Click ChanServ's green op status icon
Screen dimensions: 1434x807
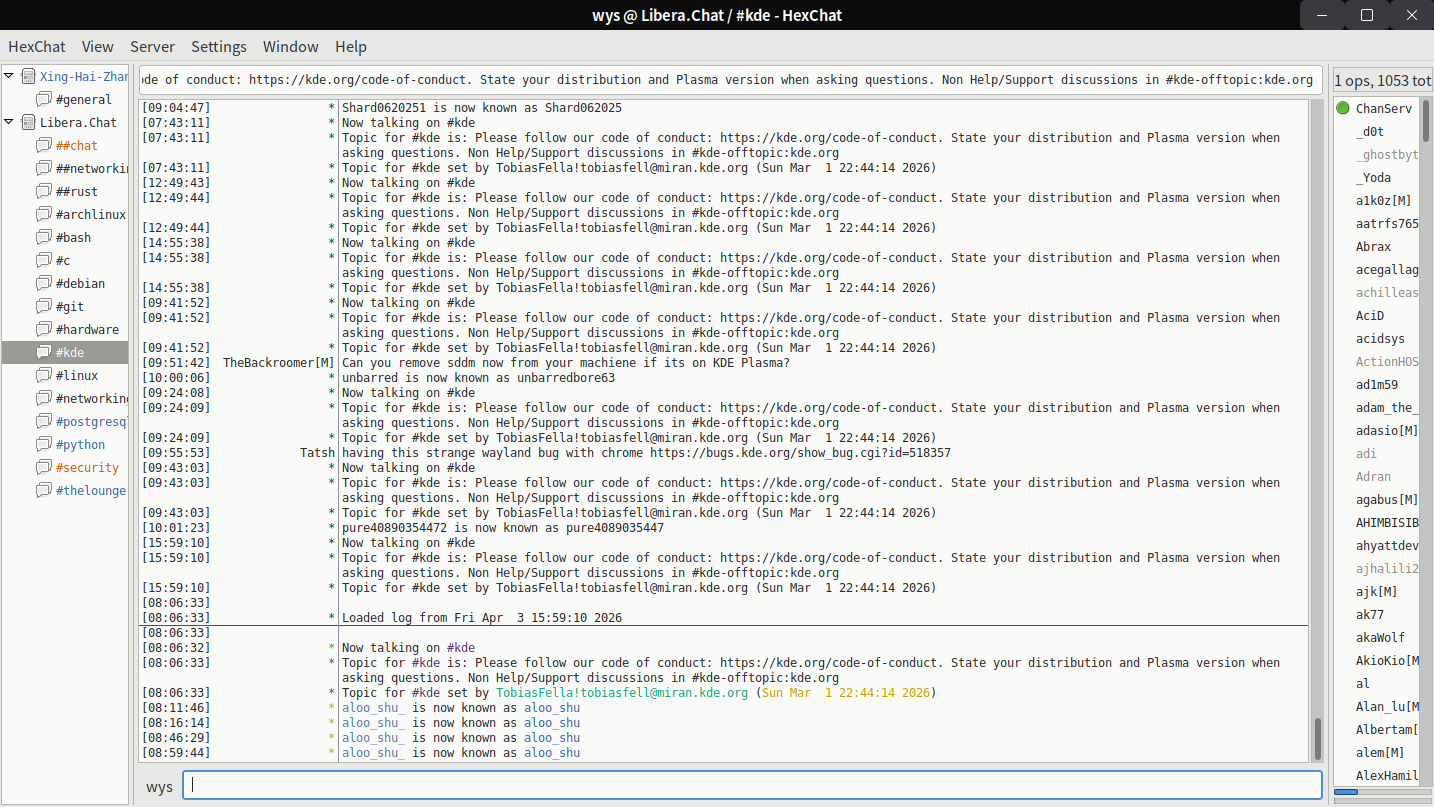click(x=1343, y=108)
